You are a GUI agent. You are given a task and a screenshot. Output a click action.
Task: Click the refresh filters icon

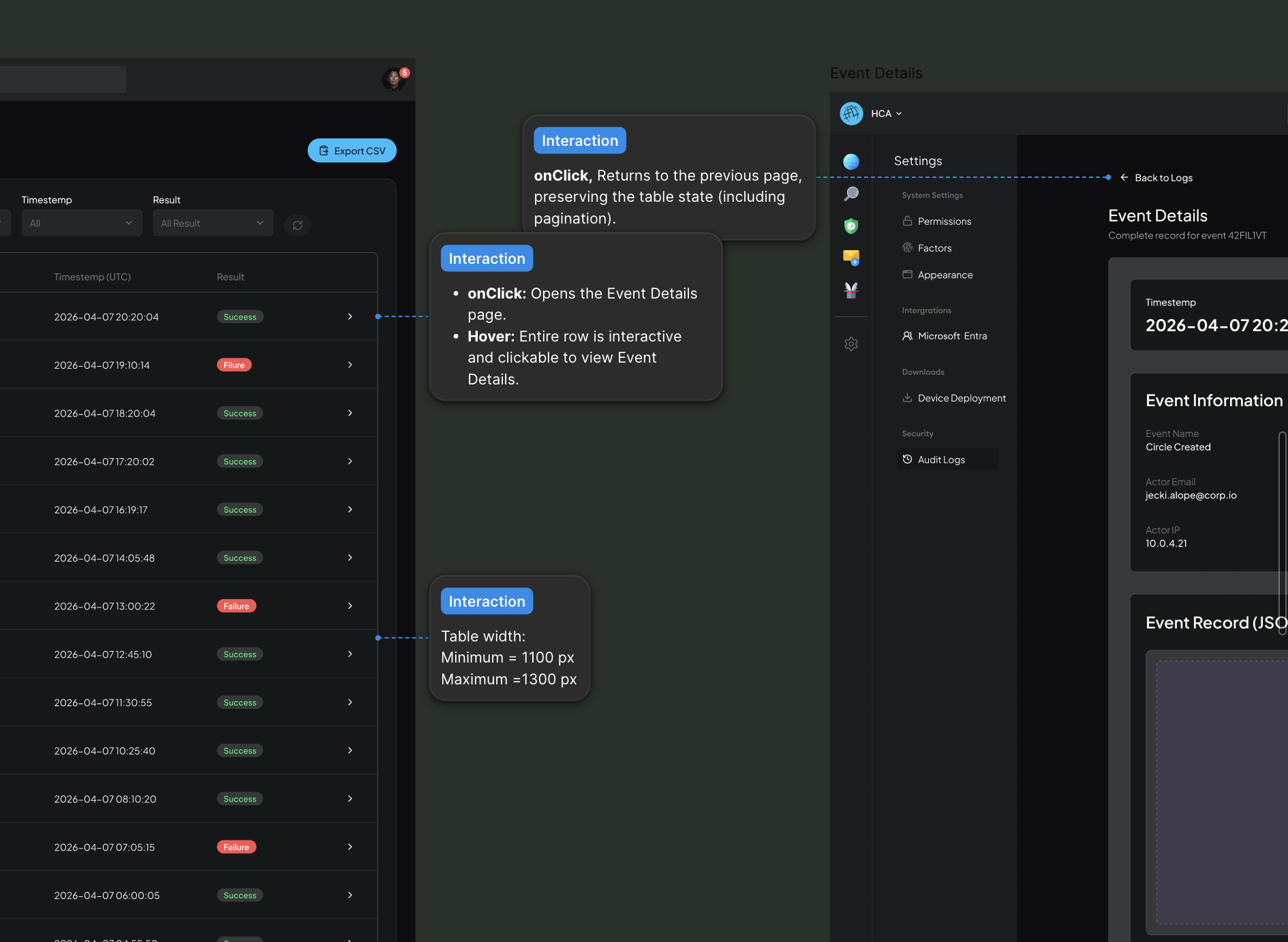298,225
